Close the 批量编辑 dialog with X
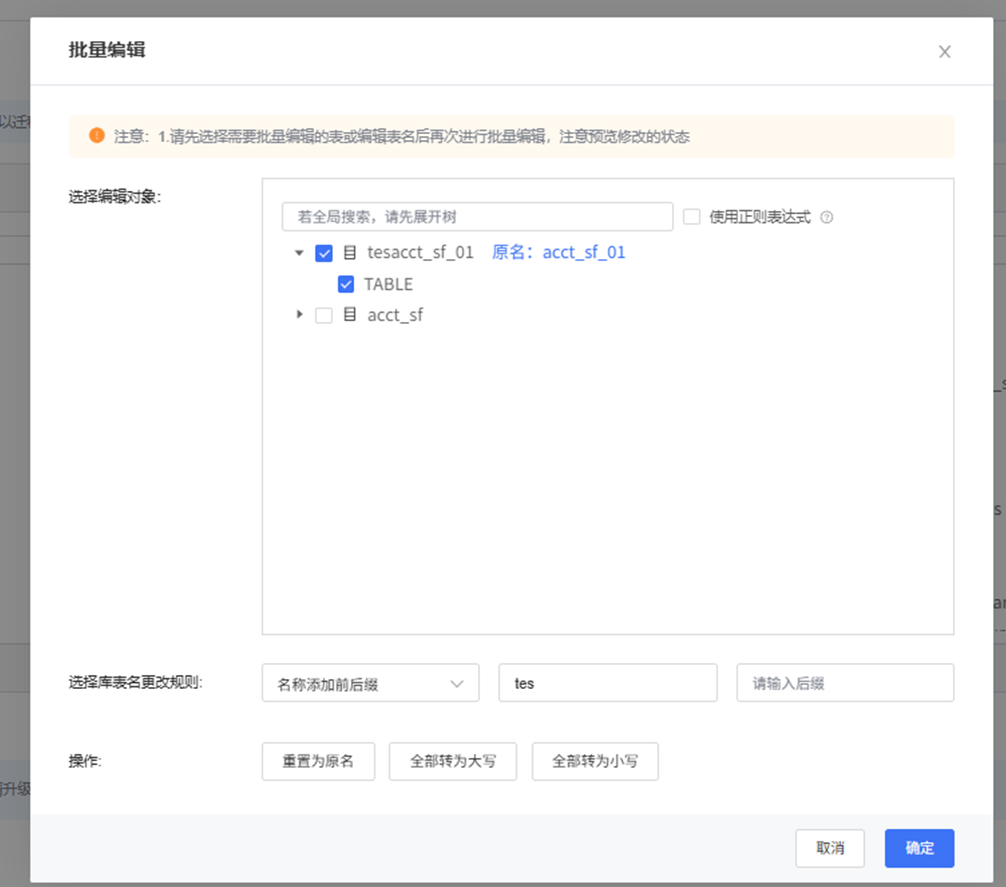 click(944, 52)
